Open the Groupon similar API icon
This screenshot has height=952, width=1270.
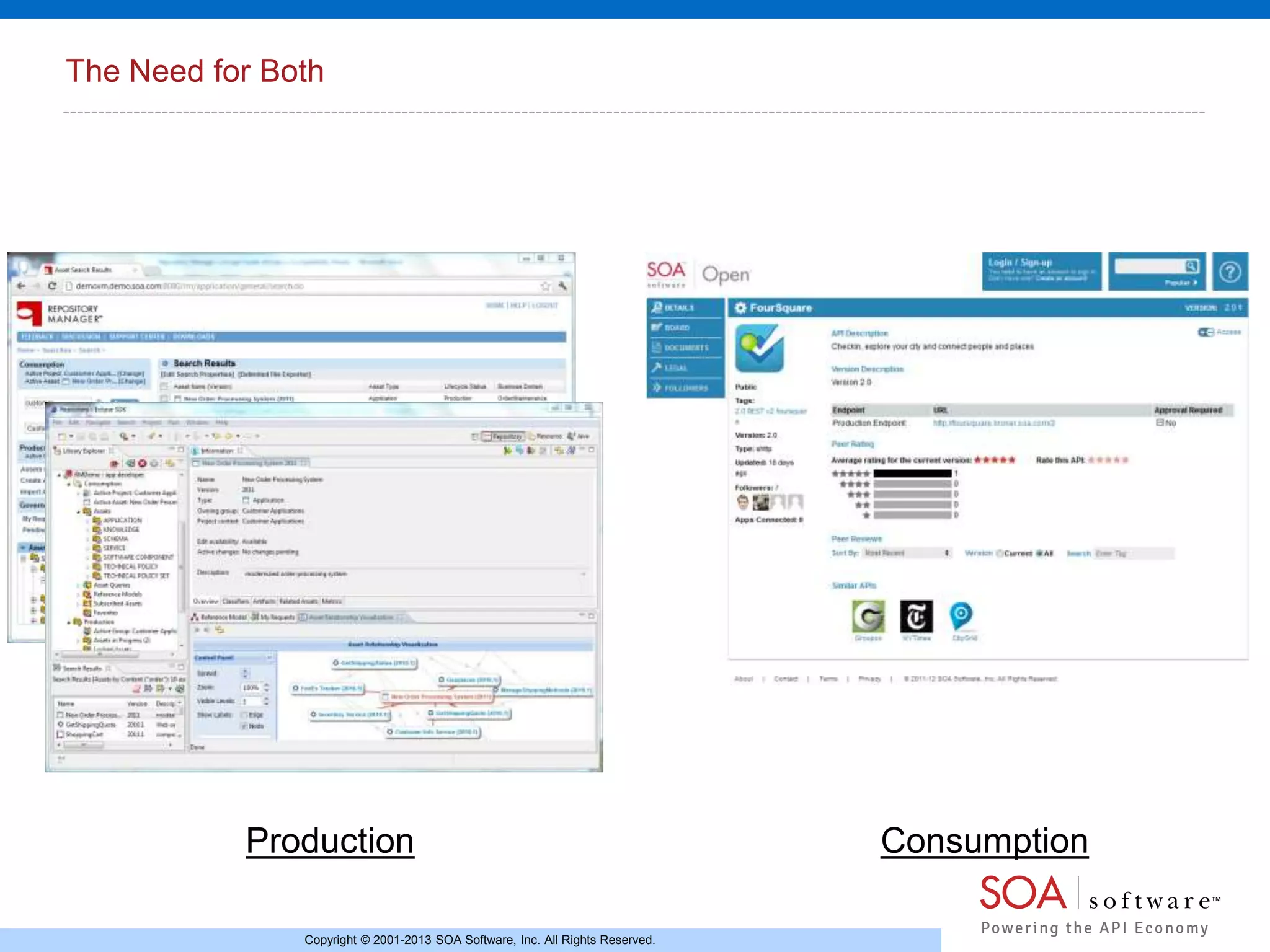[x=868, y=616]
